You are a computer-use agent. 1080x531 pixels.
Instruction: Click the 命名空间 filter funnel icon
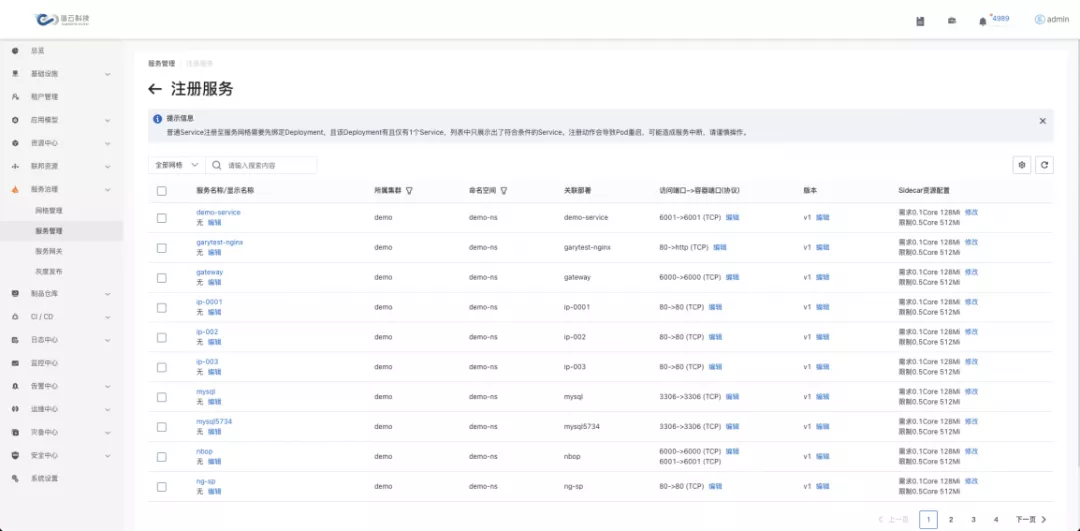point(504,191)
